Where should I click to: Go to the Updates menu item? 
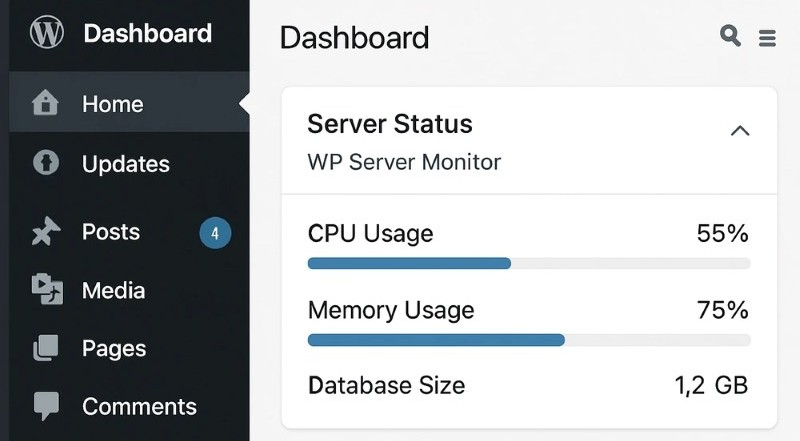tap(125, 163)
